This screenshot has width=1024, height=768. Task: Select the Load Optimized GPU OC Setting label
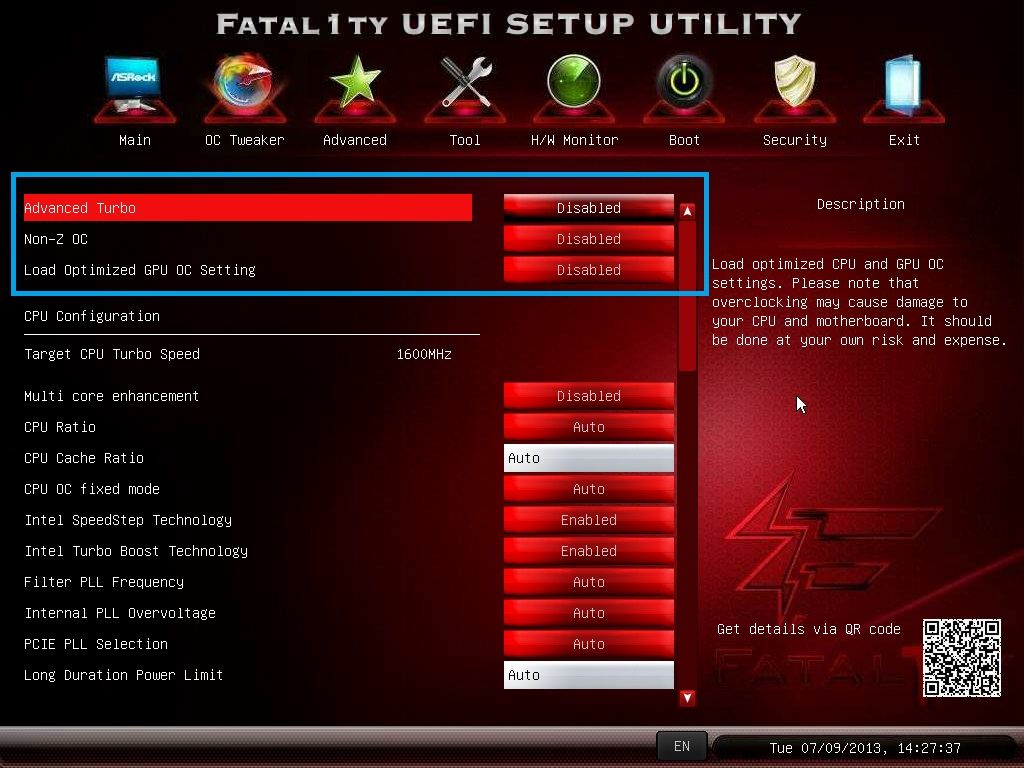tap(140, 270)
